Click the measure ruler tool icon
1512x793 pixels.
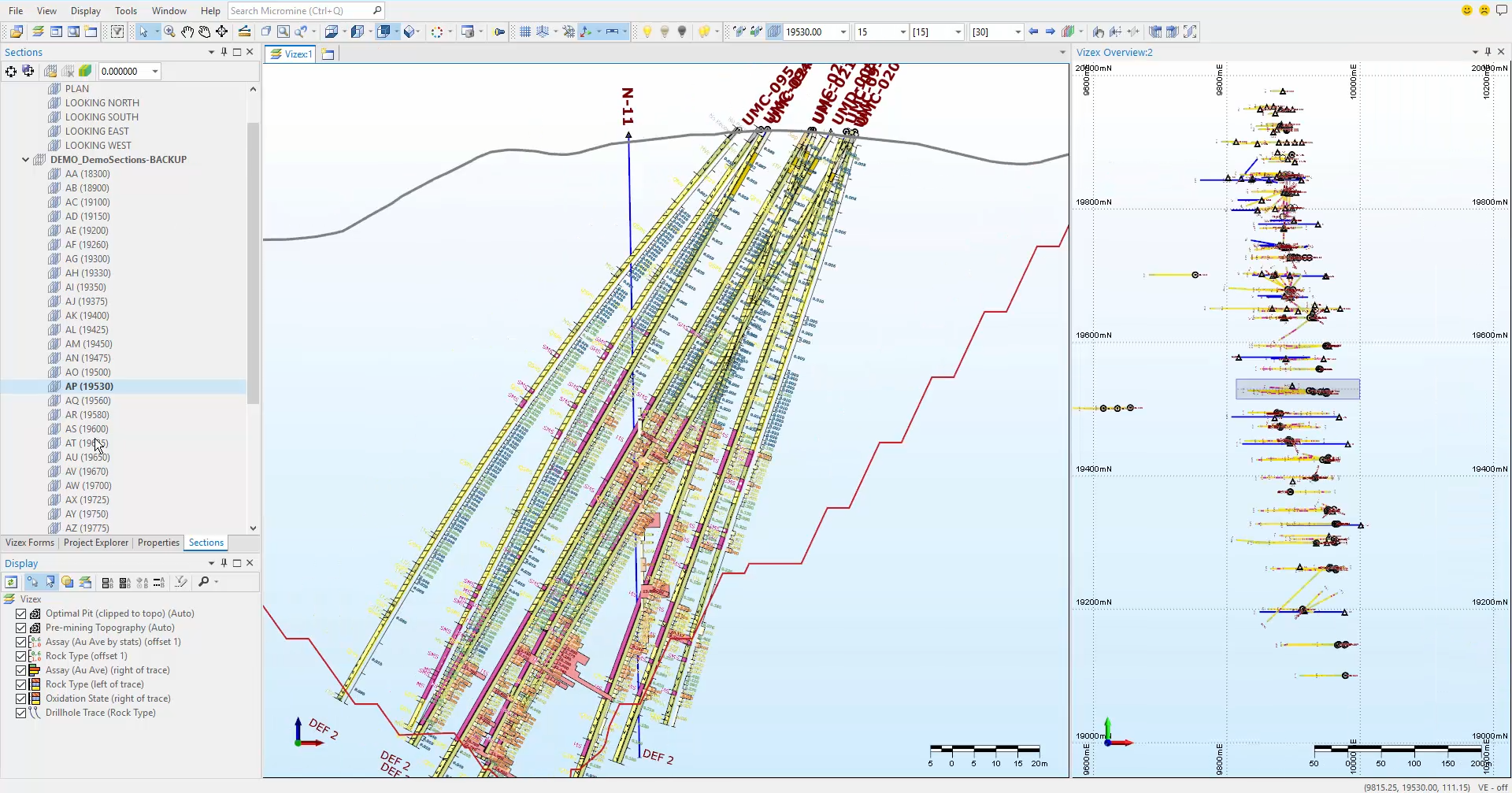tap(244, 31)
